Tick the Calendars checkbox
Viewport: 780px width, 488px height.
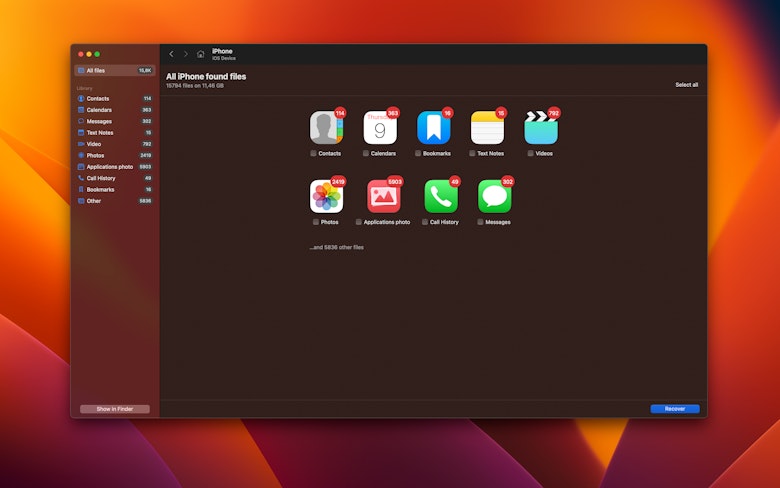(366, 153)
